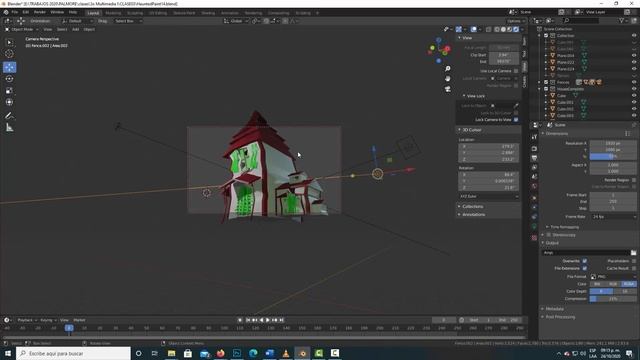
Task: Switch to wireframe viewport shading
Action: coord(497,29)
